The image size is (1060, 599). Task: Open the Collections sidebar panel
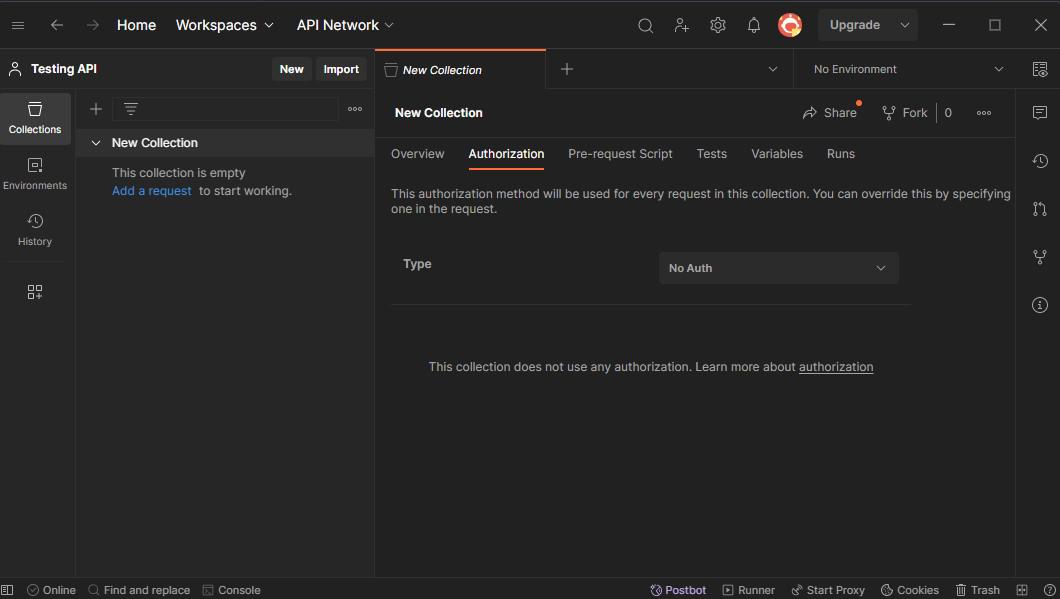pyautogui.click(x=35, y=118)
